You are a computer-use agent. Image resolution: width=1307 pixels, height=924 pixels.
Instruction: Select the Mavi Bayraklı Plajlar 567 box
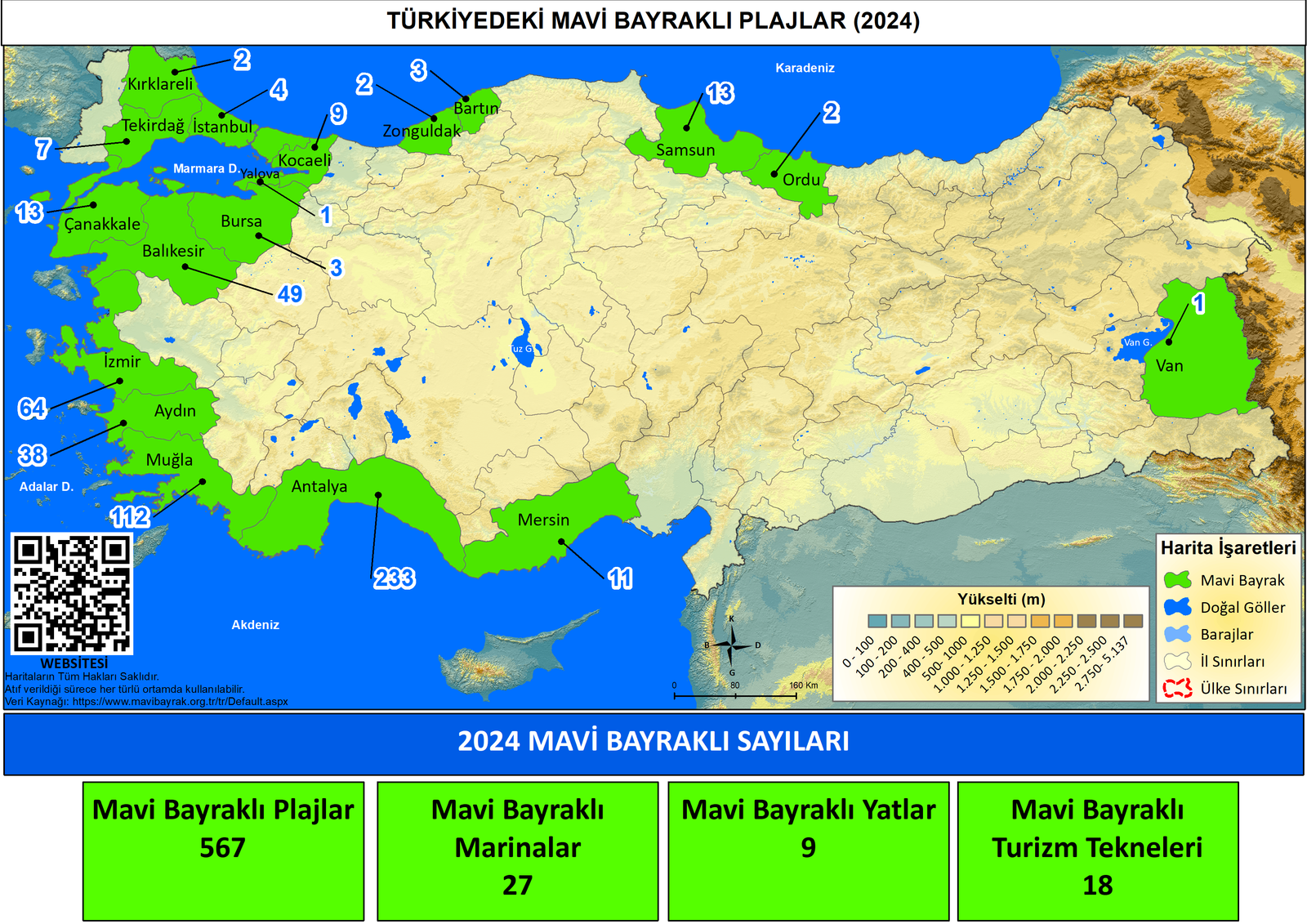tap(223, 851)
